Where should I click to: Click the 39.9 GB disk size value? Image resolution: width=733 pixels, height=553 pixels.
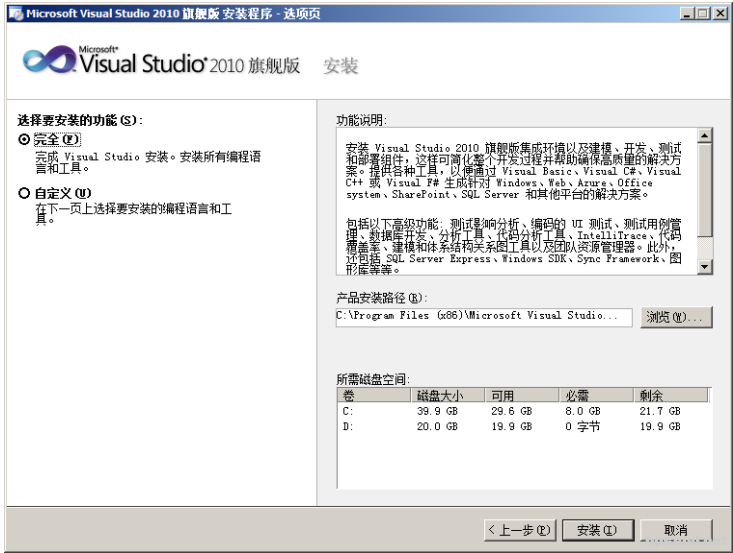tap(437, 411)
